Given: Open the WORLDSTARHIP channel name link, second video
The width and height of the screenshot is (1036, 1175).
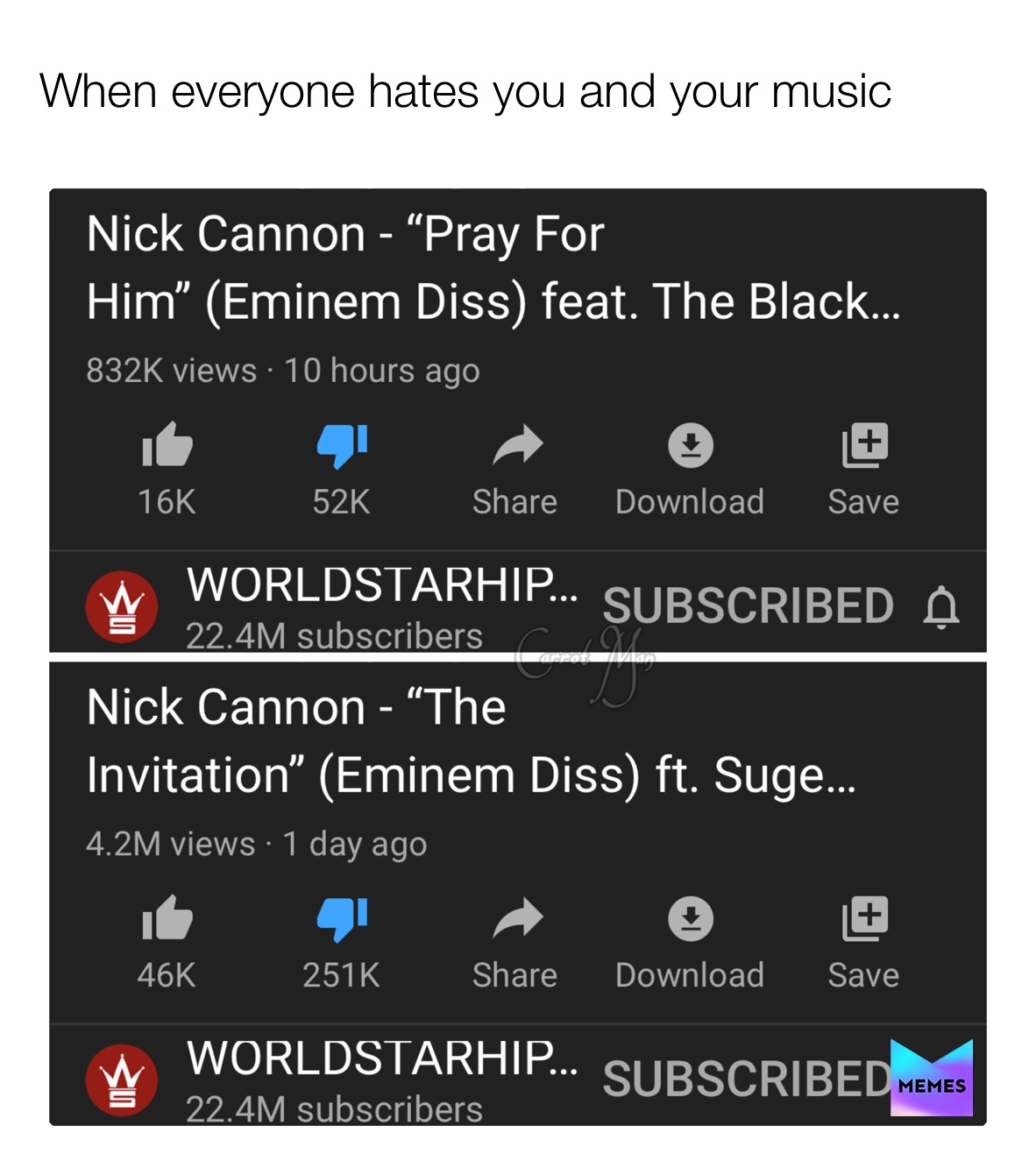Looking at the screenshot, I should tap(382, 1058).
